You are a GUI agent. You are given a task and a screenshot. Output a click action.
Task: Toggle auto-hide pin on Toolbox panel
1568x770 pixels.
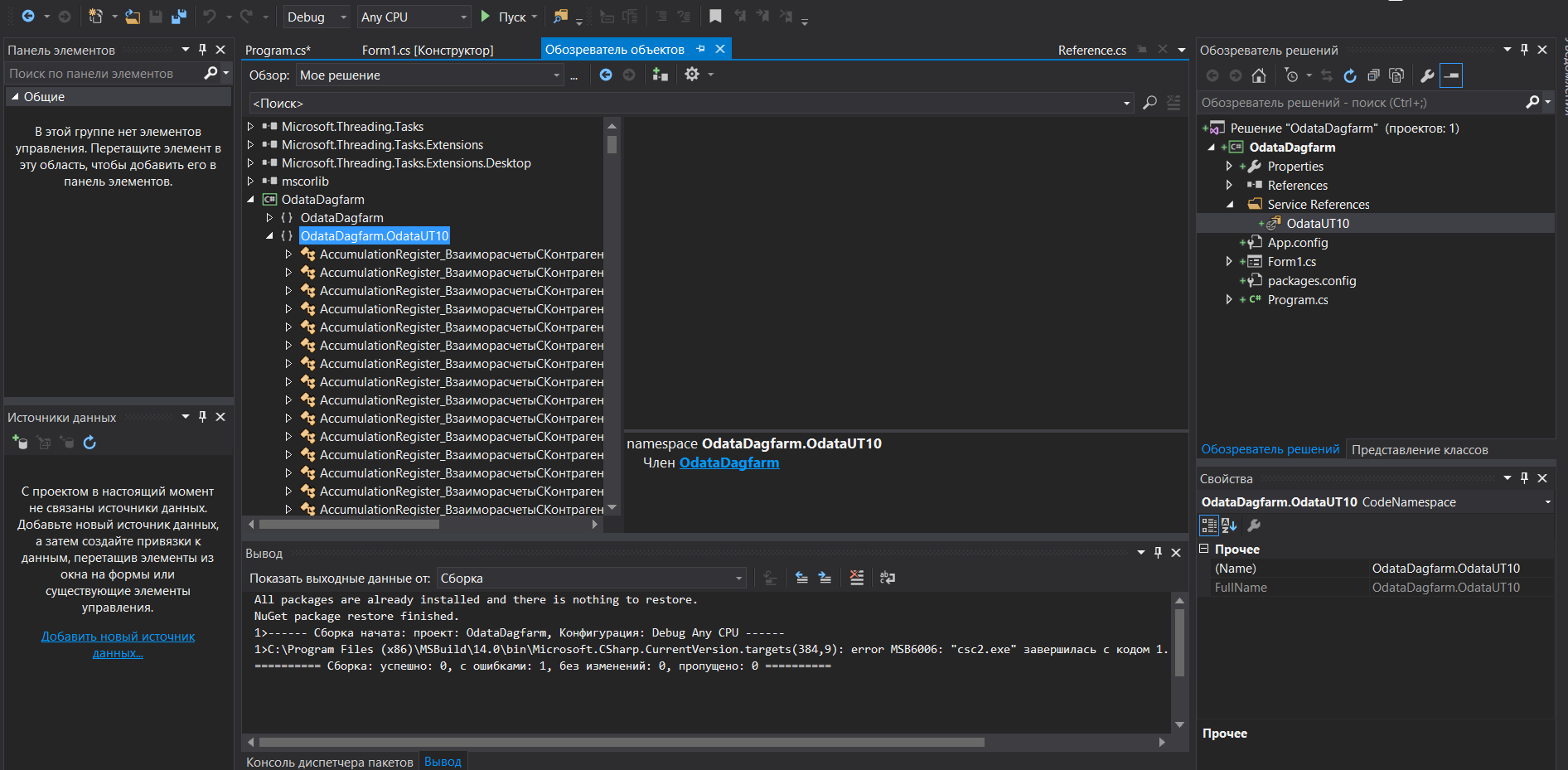coord(202,50)
